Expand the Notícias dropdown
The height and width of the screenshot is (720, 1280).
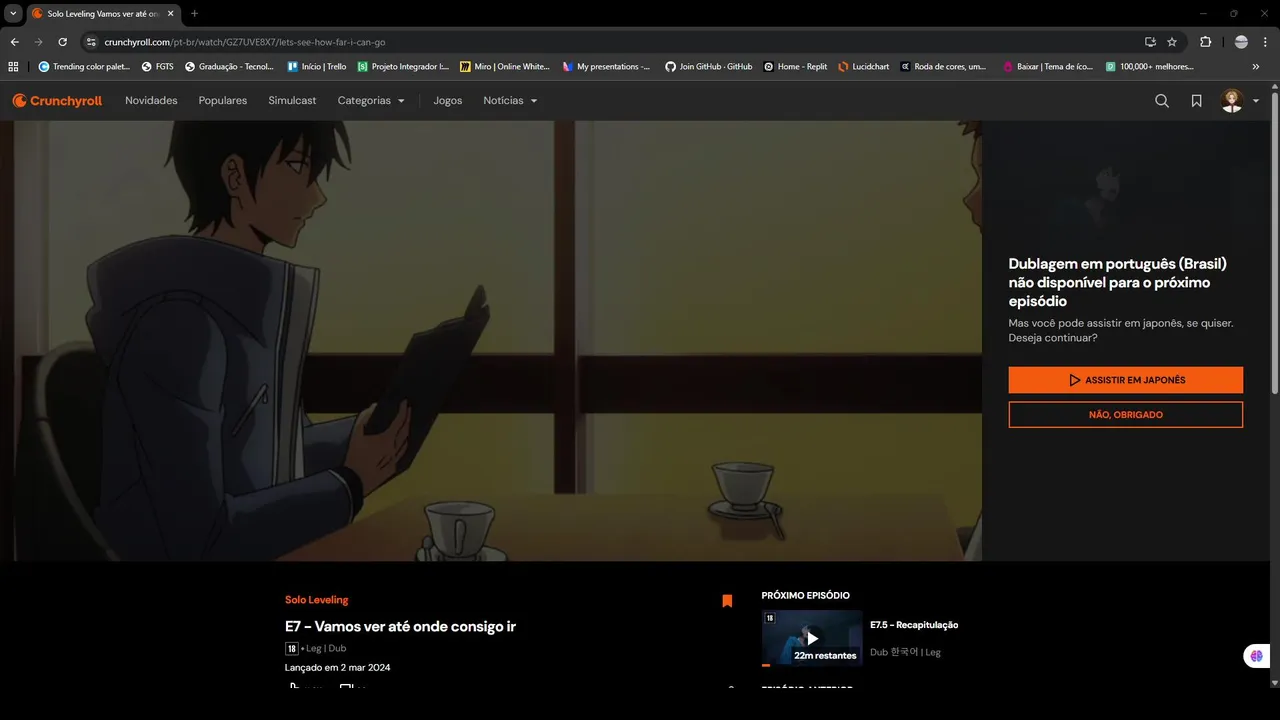coord(510,101)
